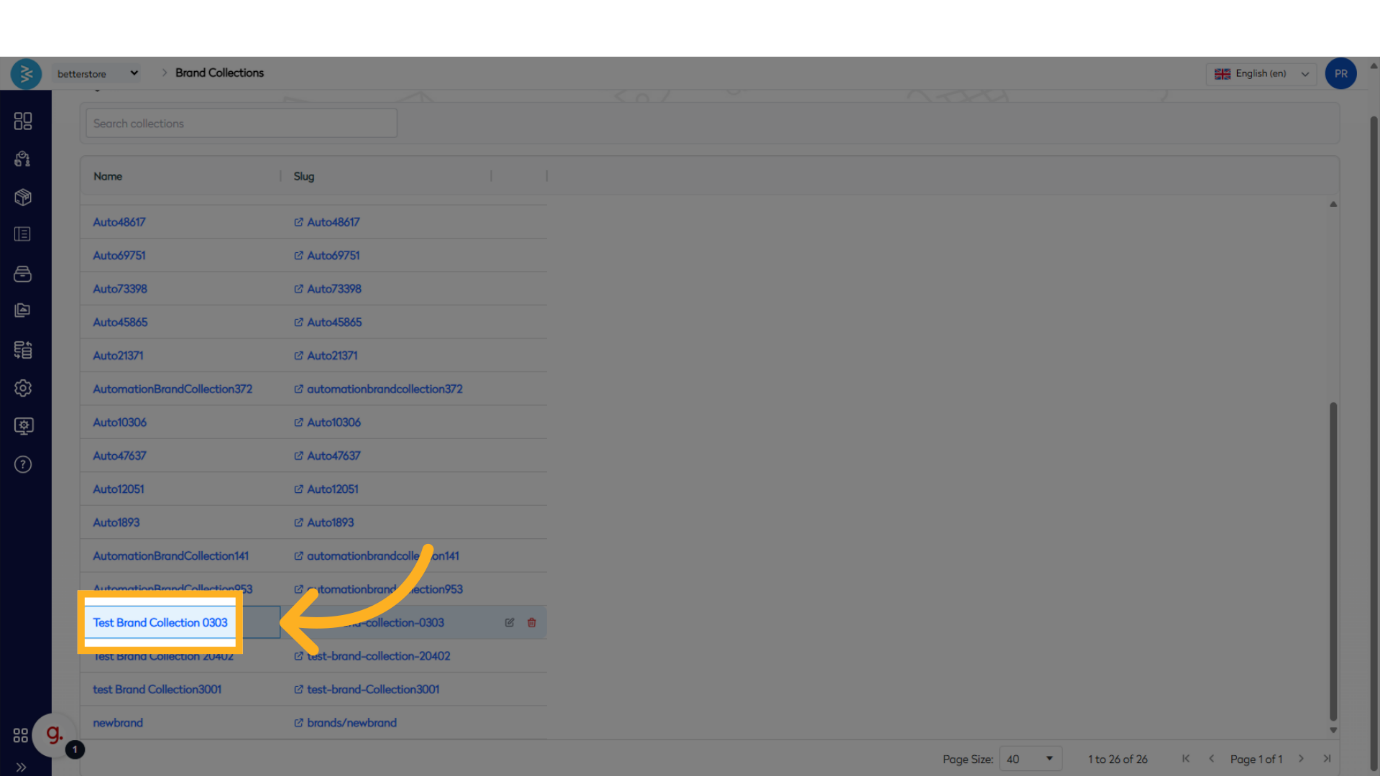Click the dashboard grid icon in sidebar

tap(23, 121)
